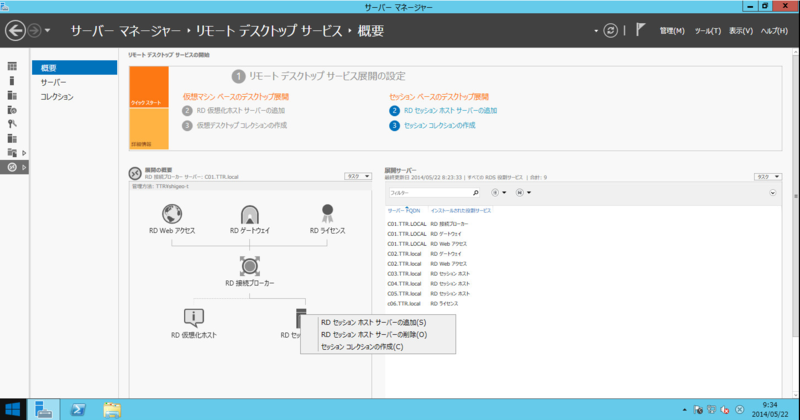Viewport: 800px width, 420px height.
Task: Click the filter magnifier search icon
Action: [476, 193]
